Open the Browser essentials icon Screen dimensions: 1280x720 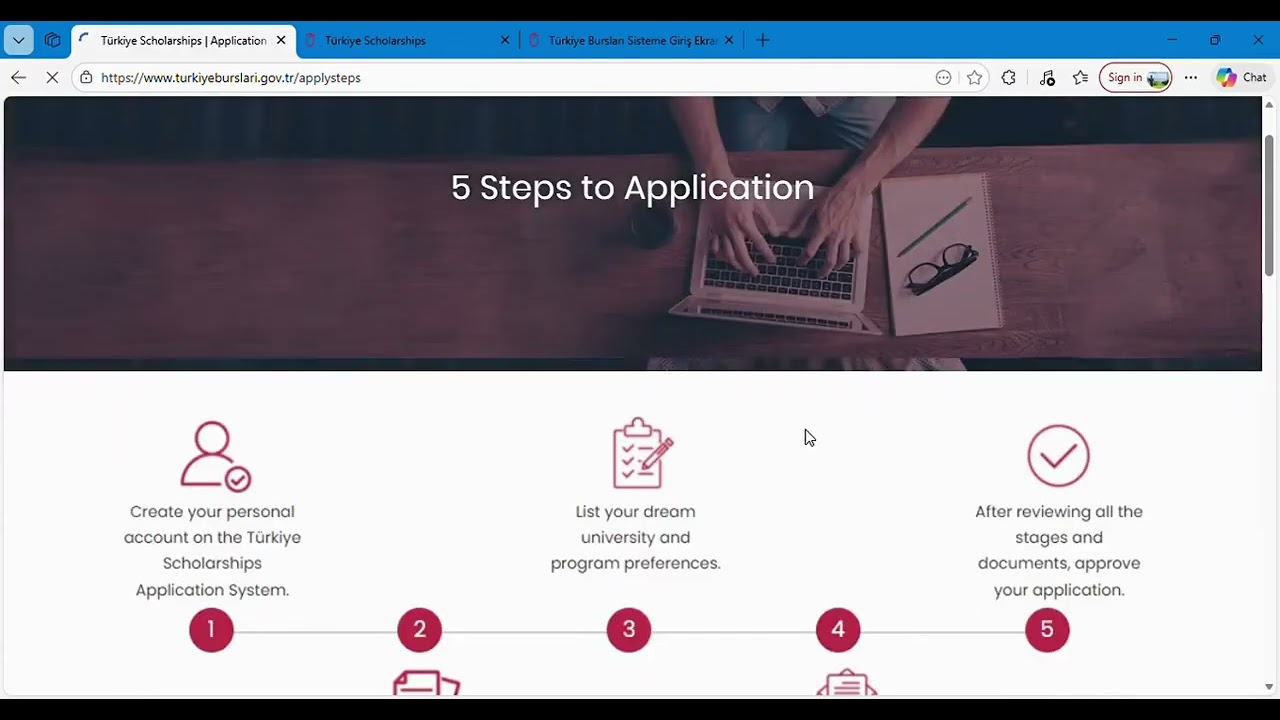tap(1047, 77)
